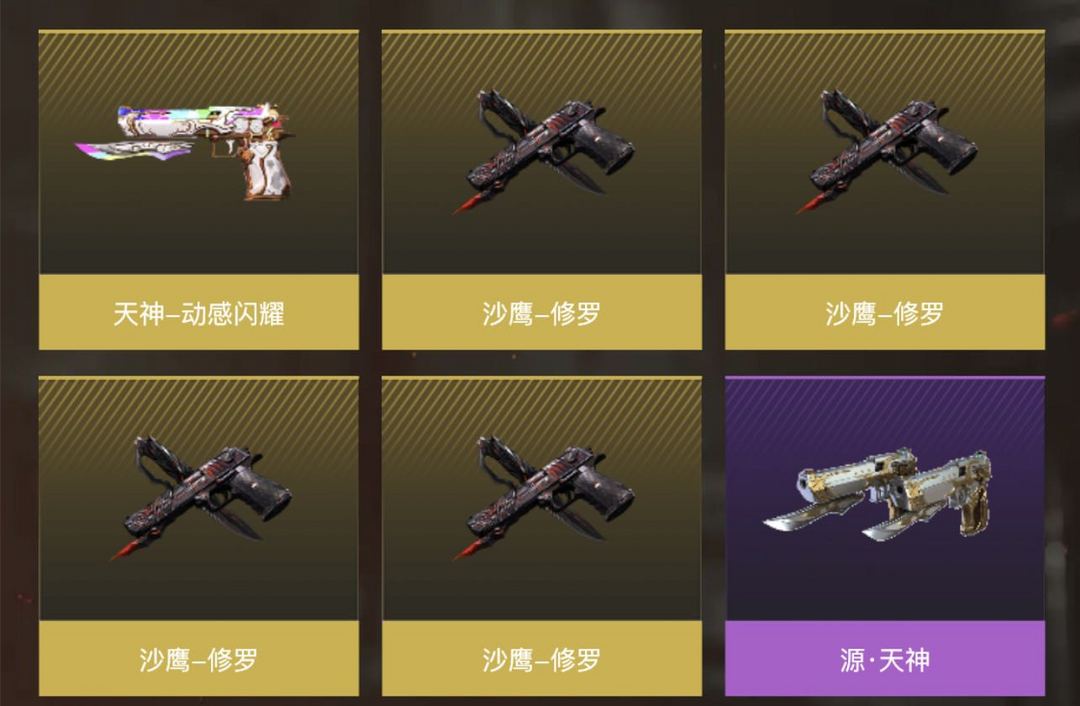
Task: Click the red dagger tip in top-row middle 沙鹰-修罗 card
Action: [468, 204]
